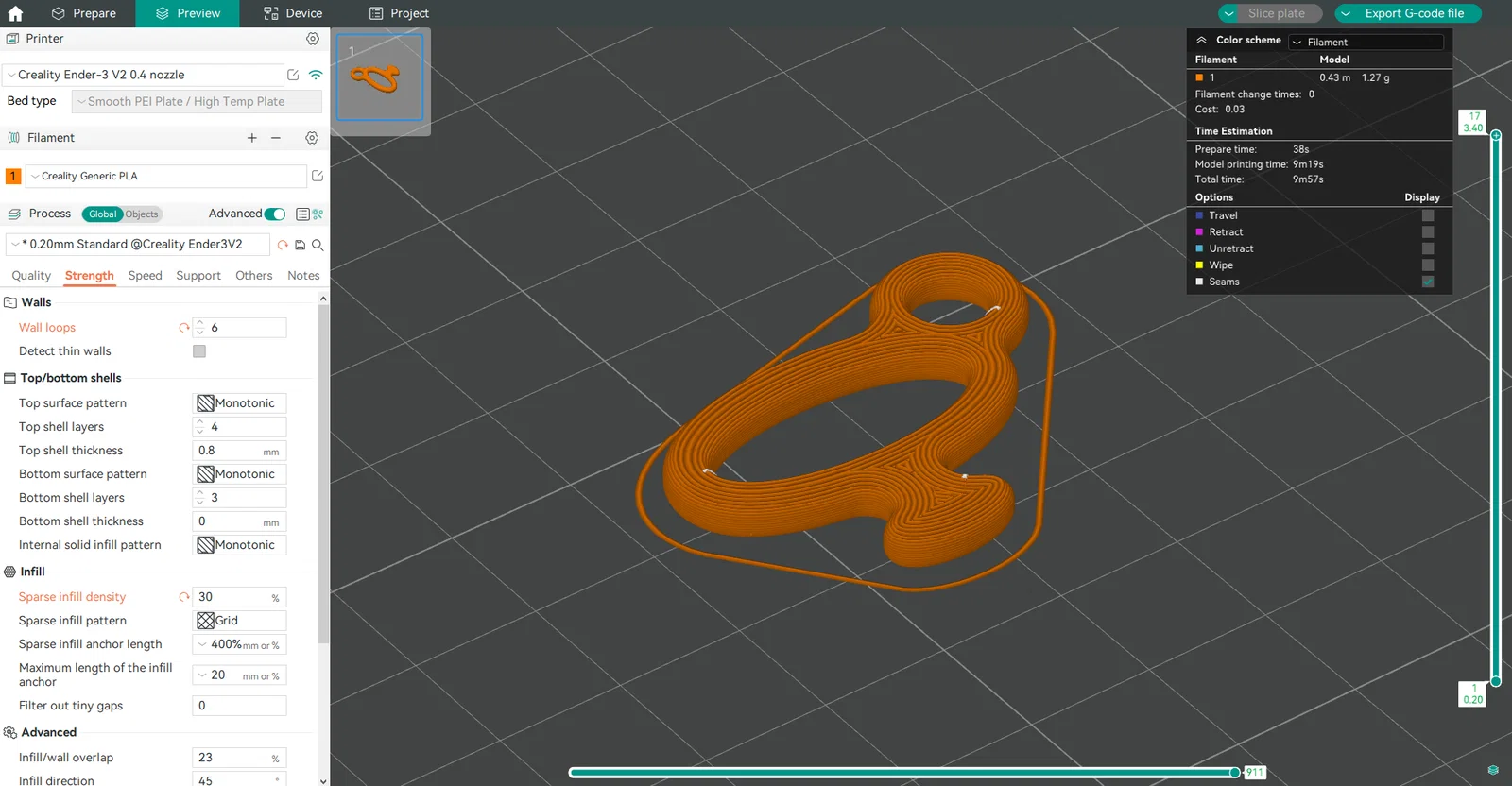Toggle the Advanced mode switch

(275, 214)
